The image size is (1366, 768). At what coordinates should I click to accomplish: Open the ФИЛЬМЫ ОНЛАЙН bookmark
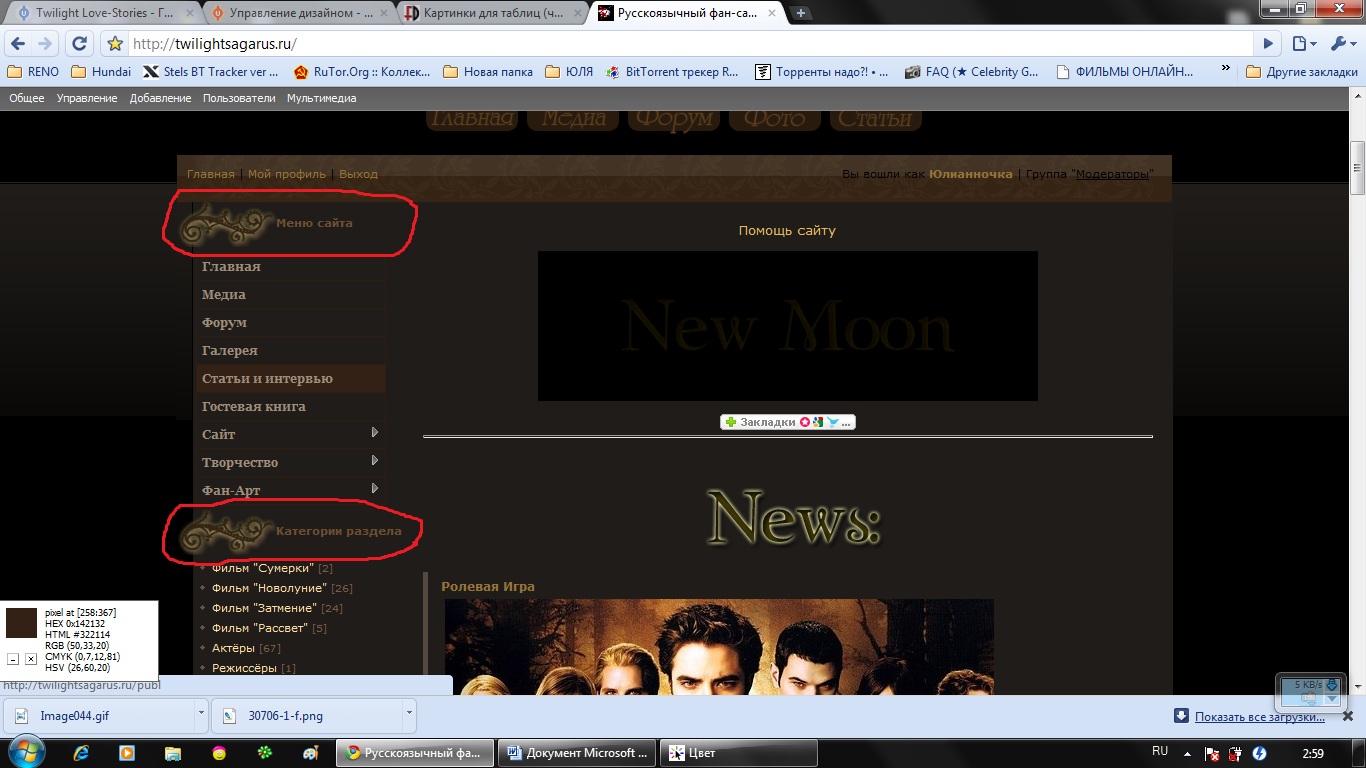pos(1124,72)
